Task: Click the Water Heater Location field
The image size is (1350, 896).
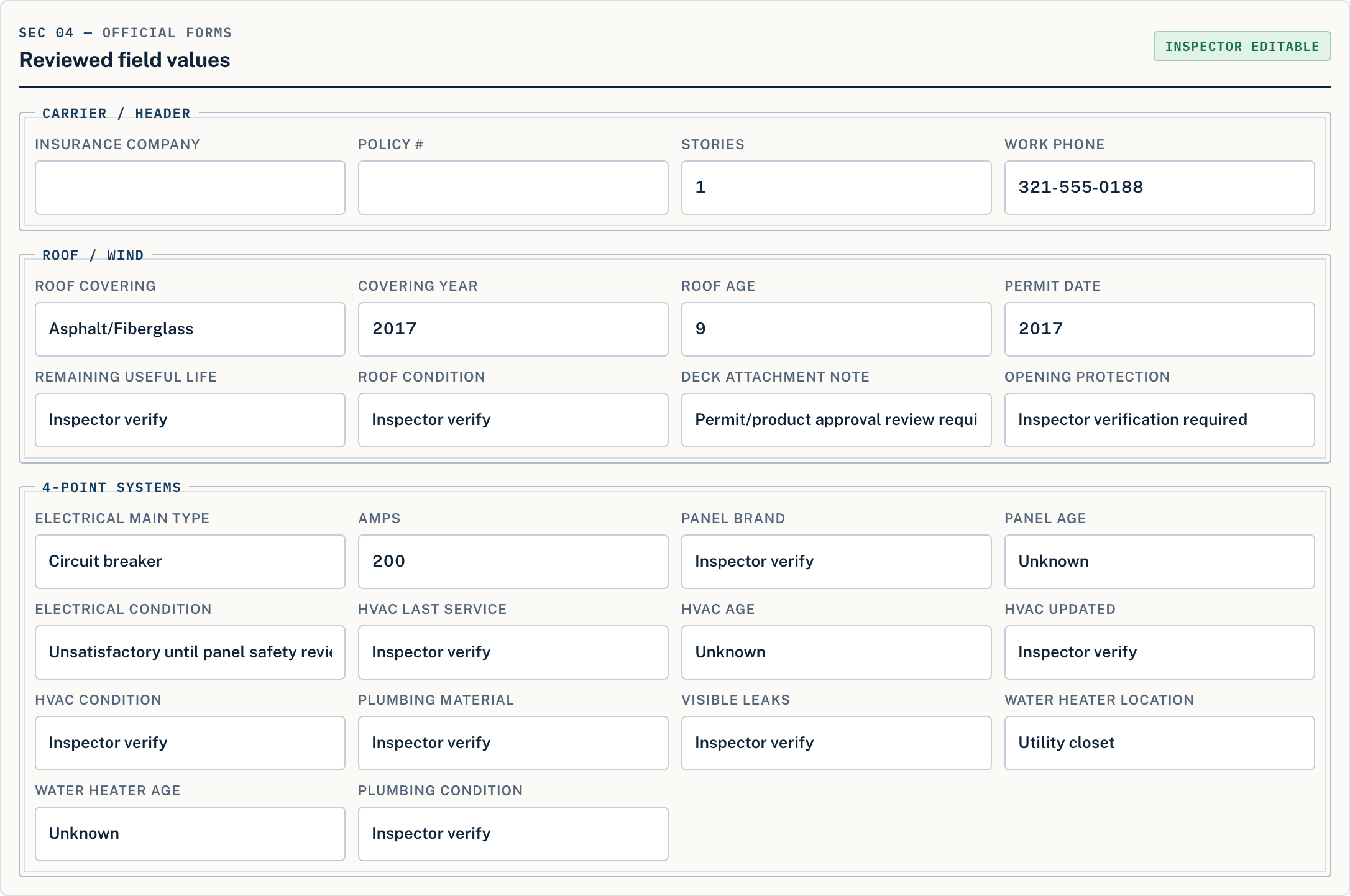Action: (1160, 743)
